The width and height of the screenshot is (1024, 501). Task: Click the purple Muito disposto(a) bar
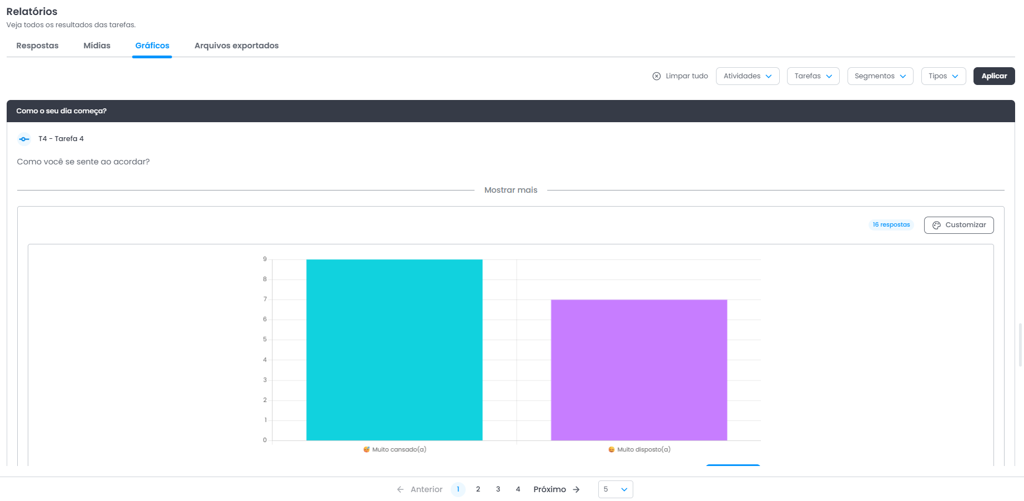point(639,370)
